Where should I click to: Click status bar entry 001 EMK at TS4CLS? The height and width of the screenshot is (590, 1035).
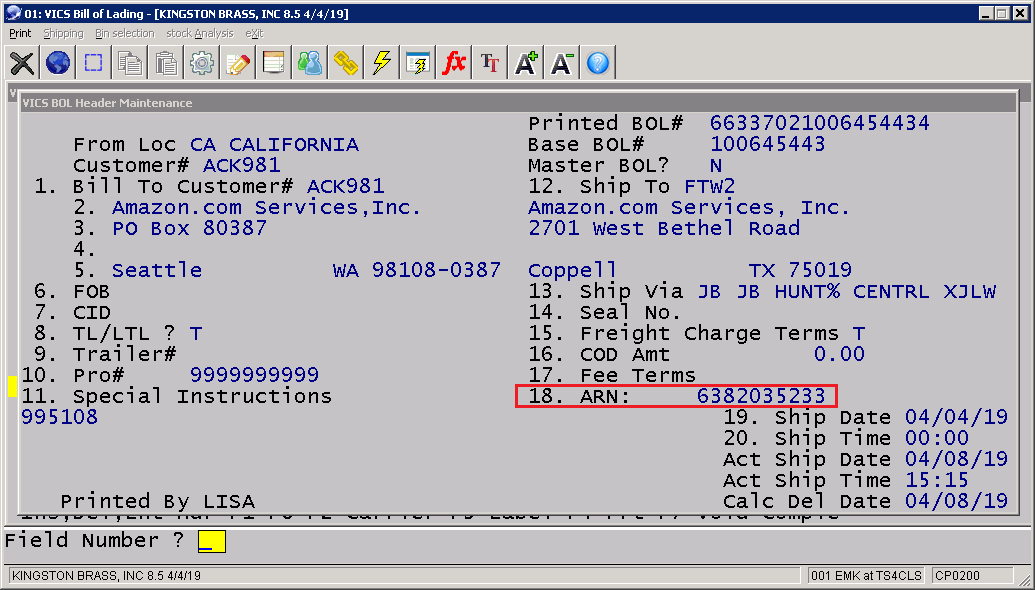pos(866,575)
